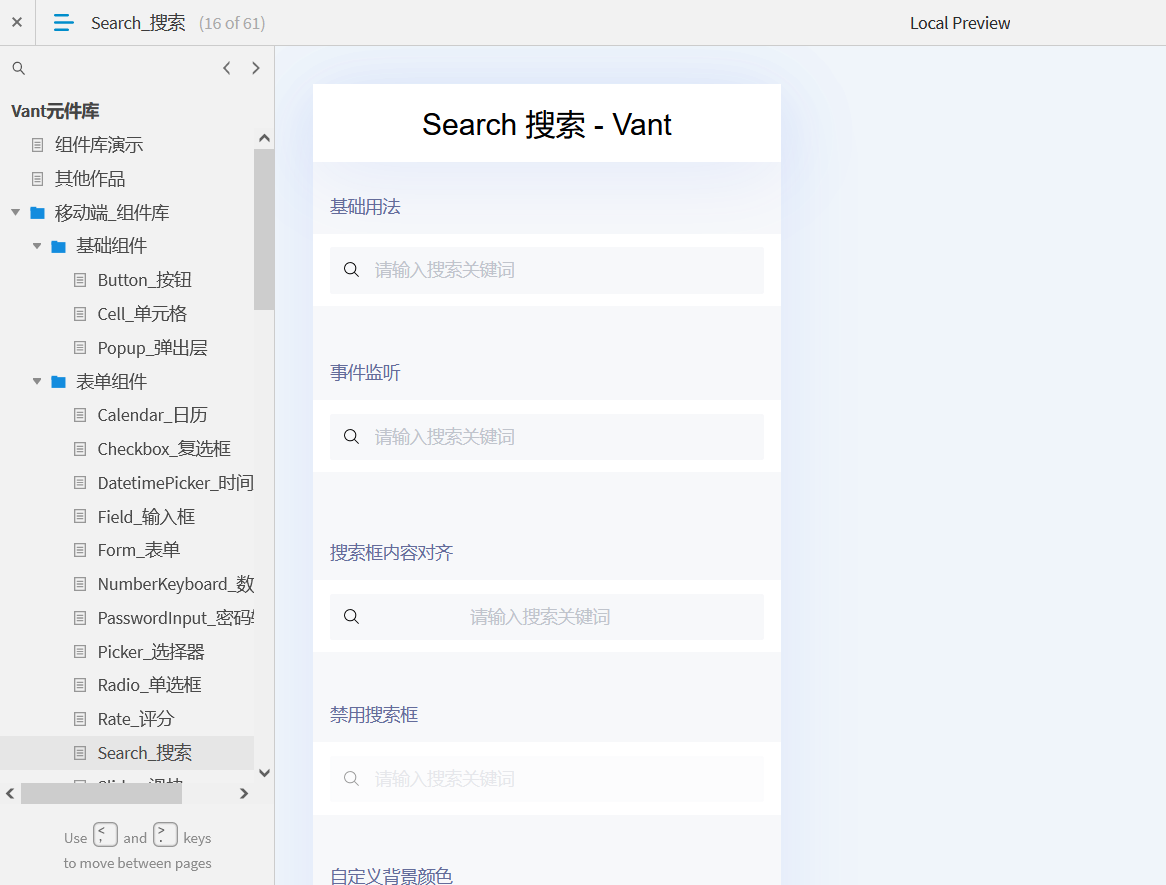Click the sitemap vertical scrollbar thumb

(x=264, y=229)
